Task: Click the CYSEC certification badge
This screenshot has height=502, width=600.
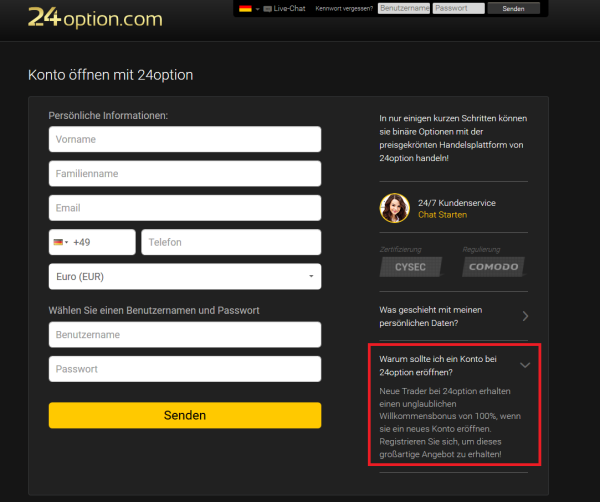Action: click(x=411, y=267)
